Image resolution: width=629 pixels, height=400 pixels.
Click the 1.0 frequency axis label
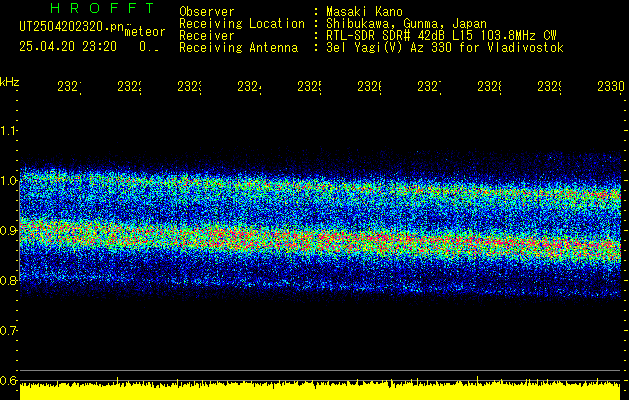(x=8, y=181)
